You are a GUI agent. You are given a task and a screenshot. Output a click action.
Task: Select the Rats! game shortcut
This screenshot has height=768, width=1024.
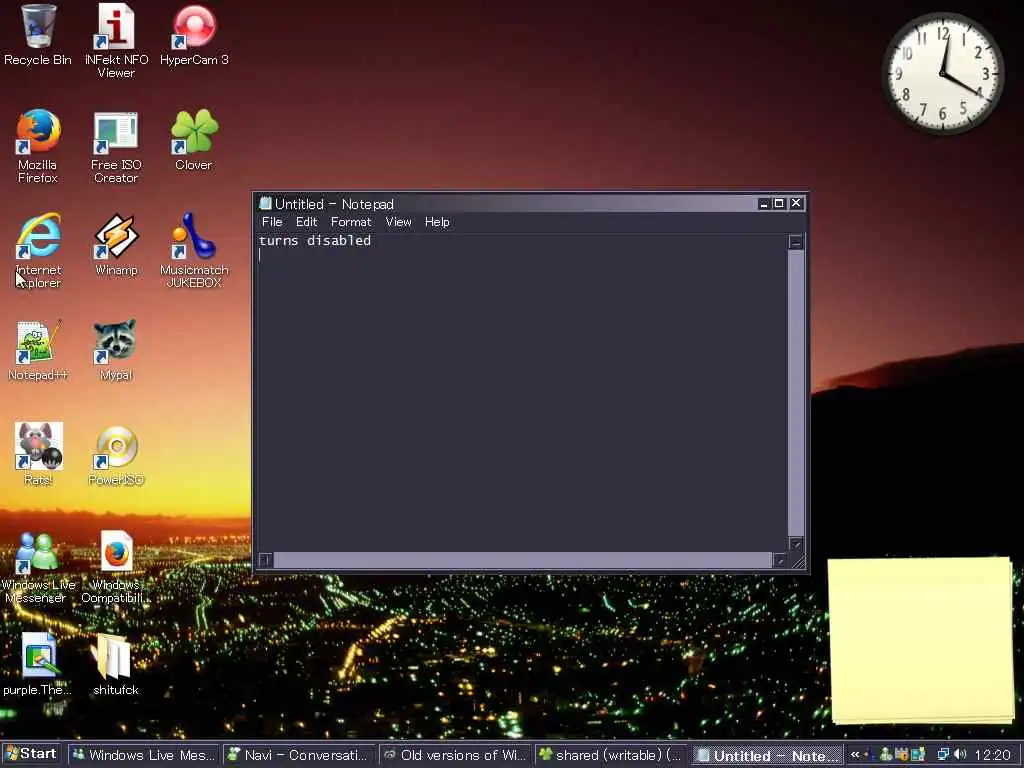38,455
